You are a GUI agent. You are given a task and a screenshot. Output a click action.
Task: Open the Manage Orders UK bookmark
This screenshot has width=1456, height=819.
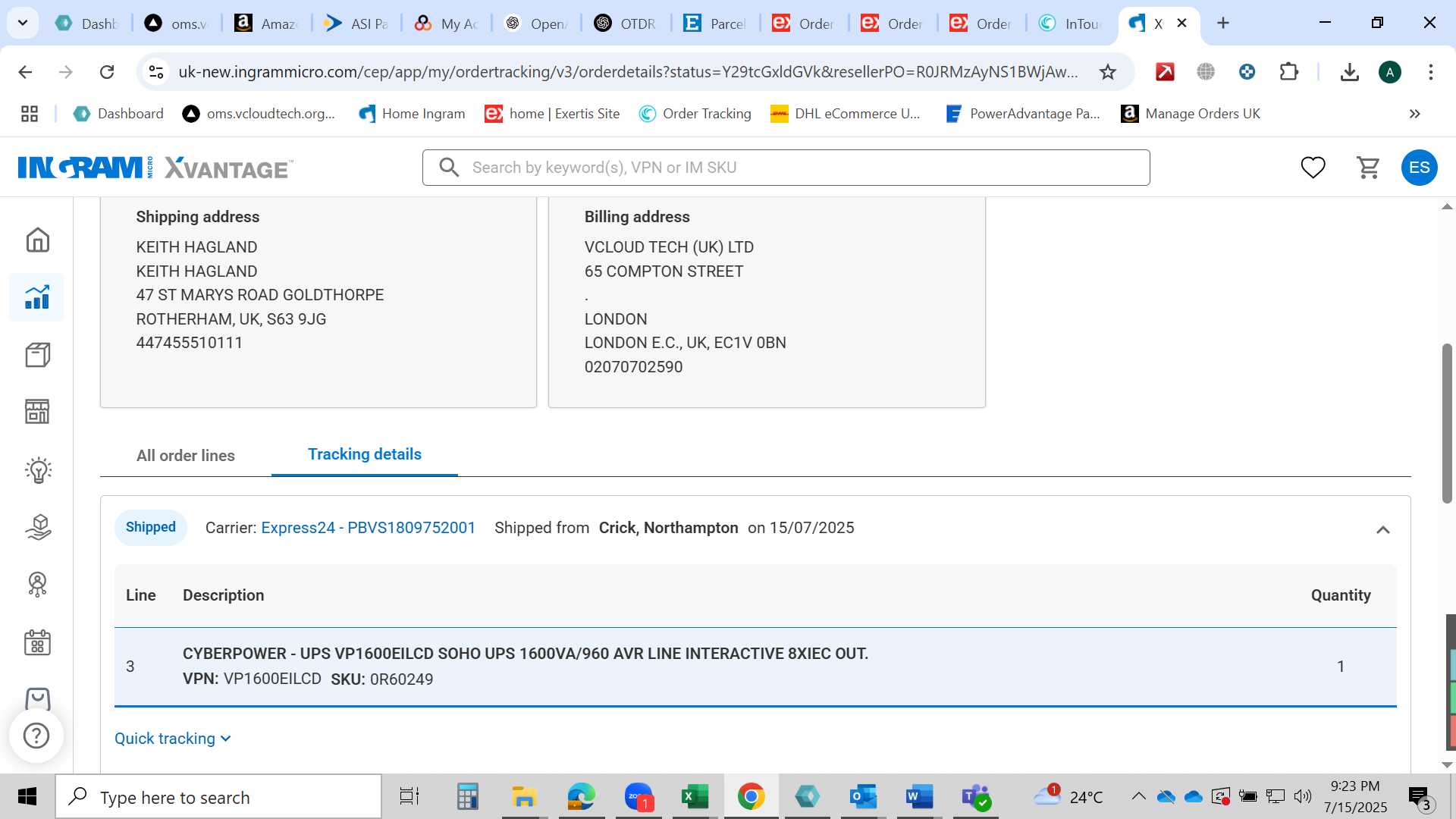pos(1191,114)
